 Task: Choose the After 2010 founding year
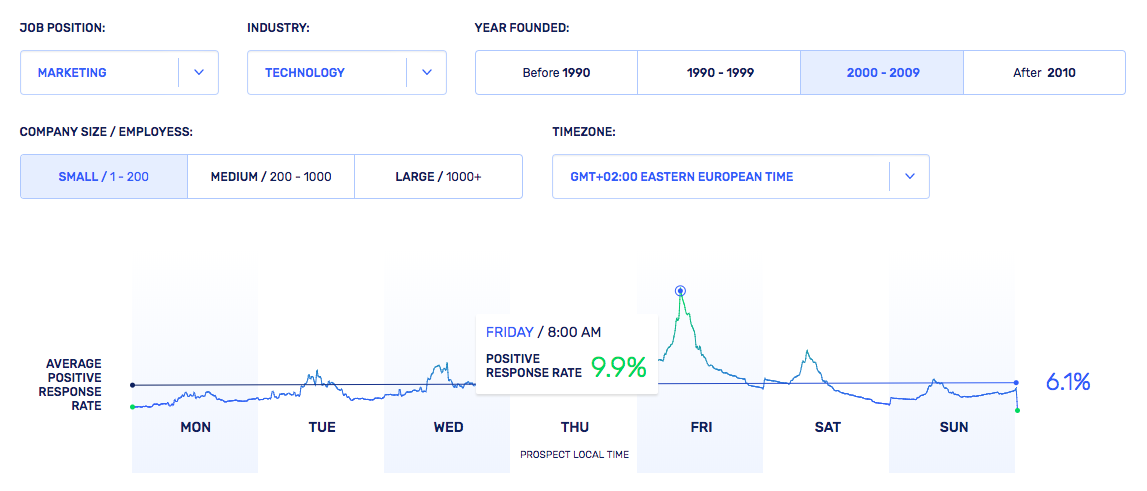(x=1044, y=72)
